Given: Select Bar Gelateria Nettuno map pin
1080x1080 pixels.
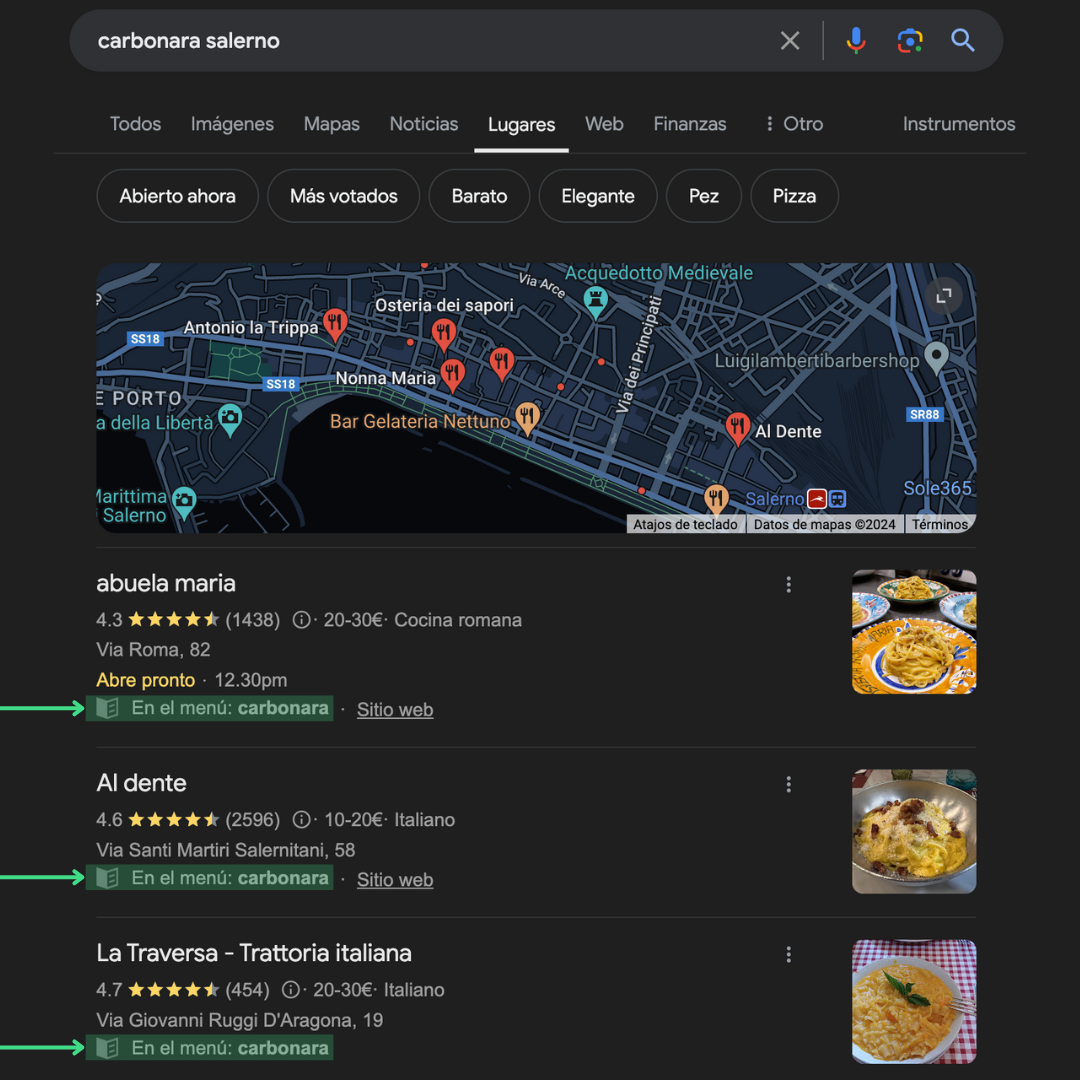Looking at the screenshot, I should (x=527, y=419).
